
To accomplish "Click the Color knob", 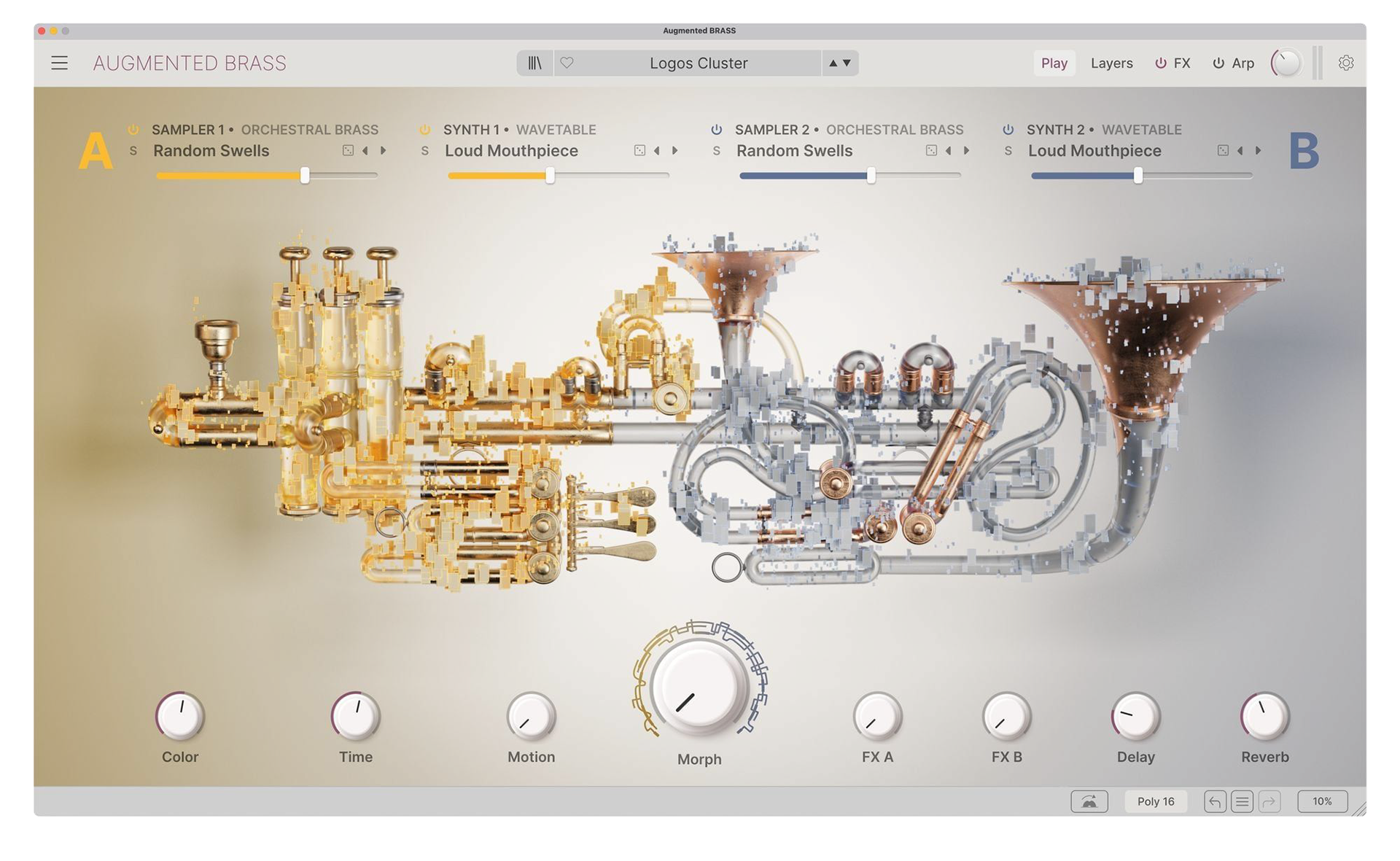I will [180, 716].
